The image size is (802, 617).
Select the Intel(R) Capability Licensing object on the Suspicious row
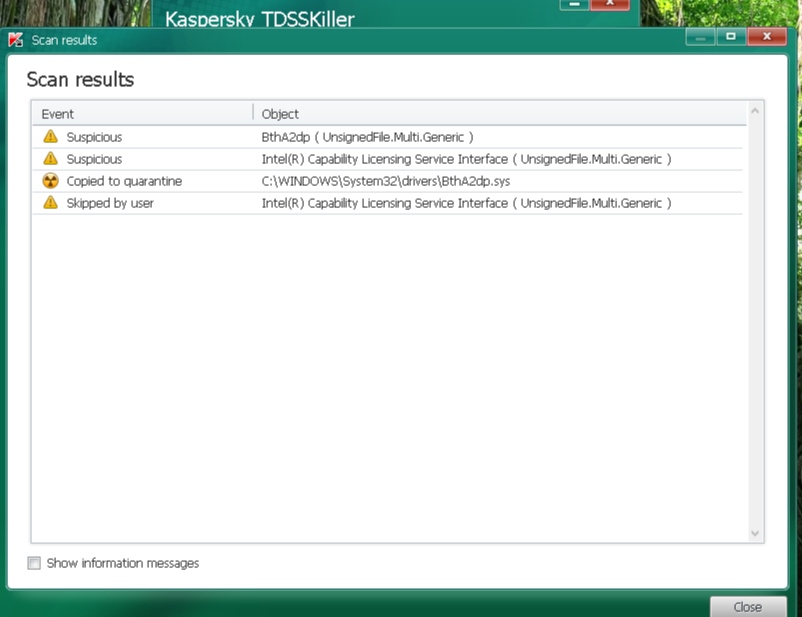click(466, 159)
